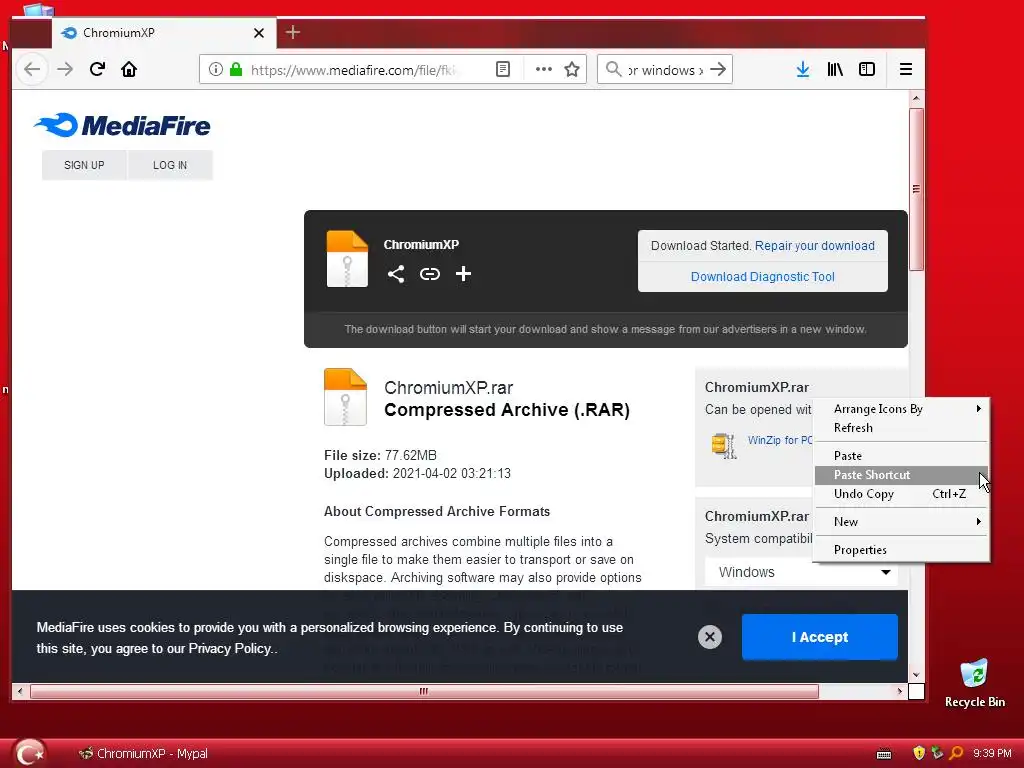Show site information via the info icon
1024x768 pixels.
[x=216, y=69]
